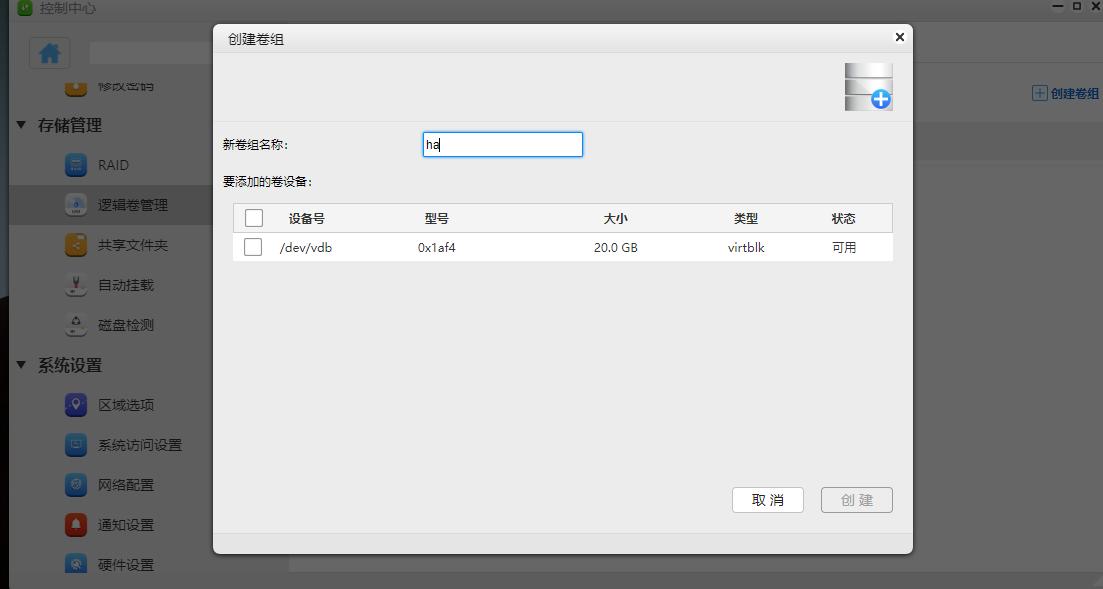Collapse the 系统设置 section
1103x589 pixels.
[19, 365]
